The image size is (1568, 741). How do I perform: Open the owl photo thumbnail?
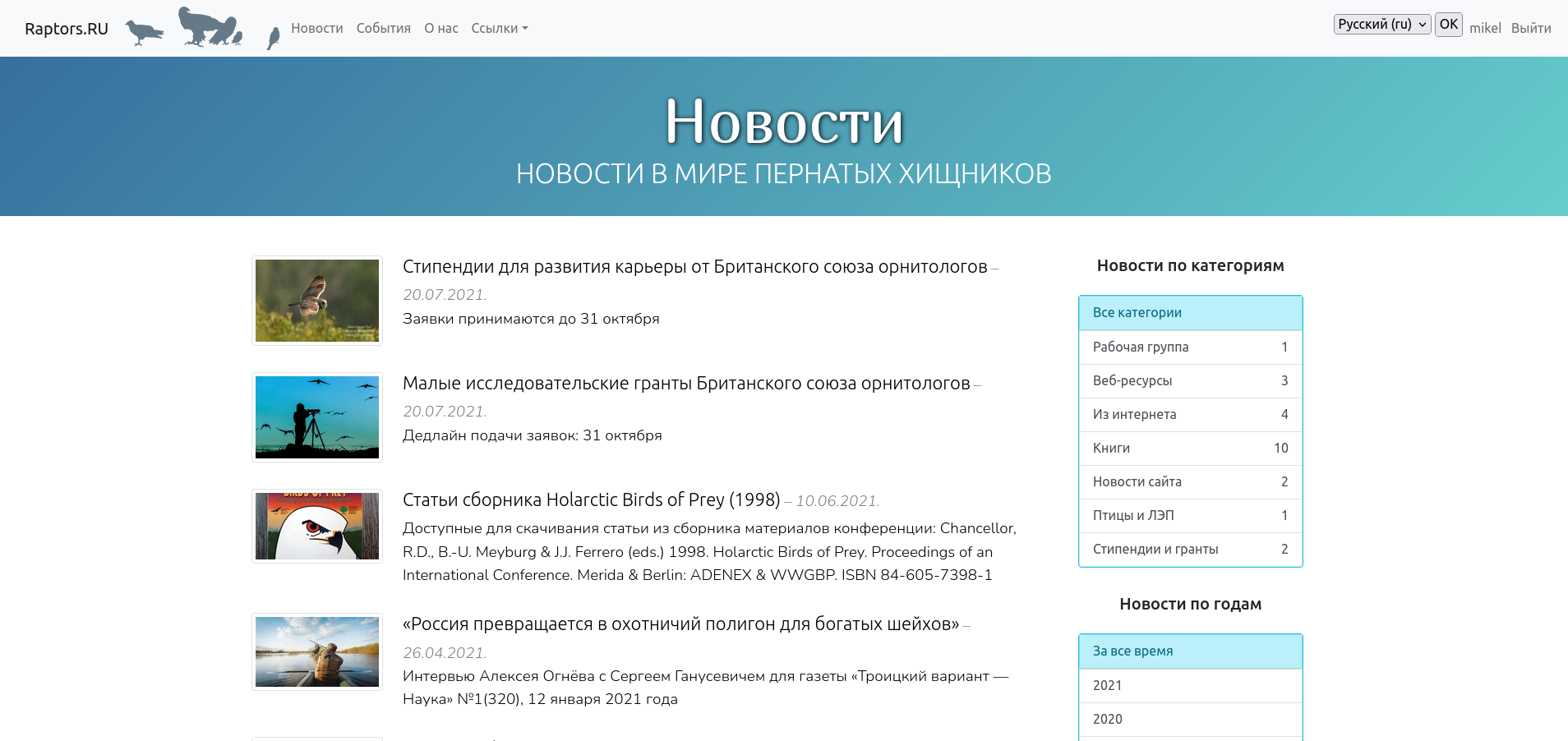tap(317, 301)
